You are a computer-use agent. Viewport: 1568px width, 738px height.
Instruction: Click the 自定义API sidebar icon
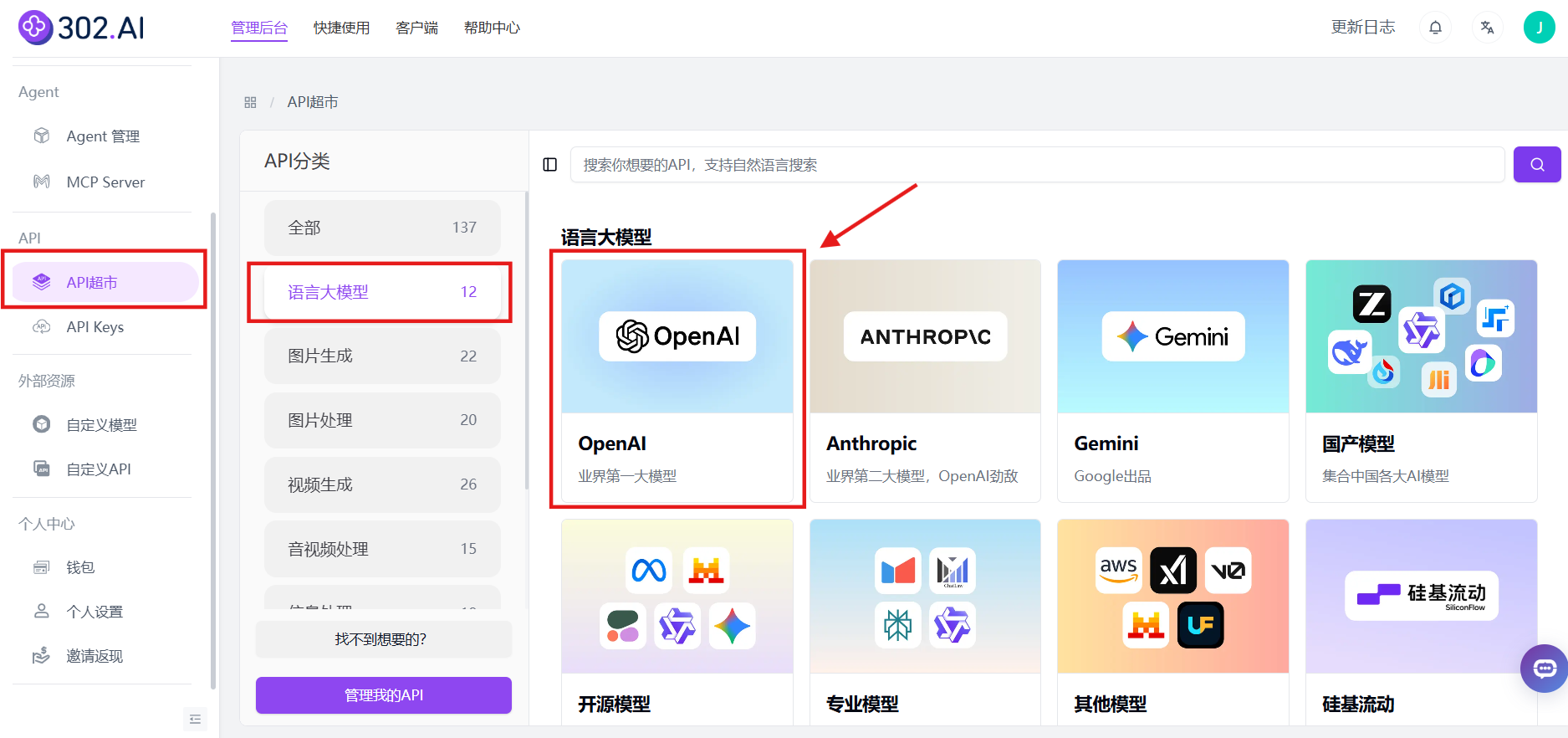click(x=42, y=469)
